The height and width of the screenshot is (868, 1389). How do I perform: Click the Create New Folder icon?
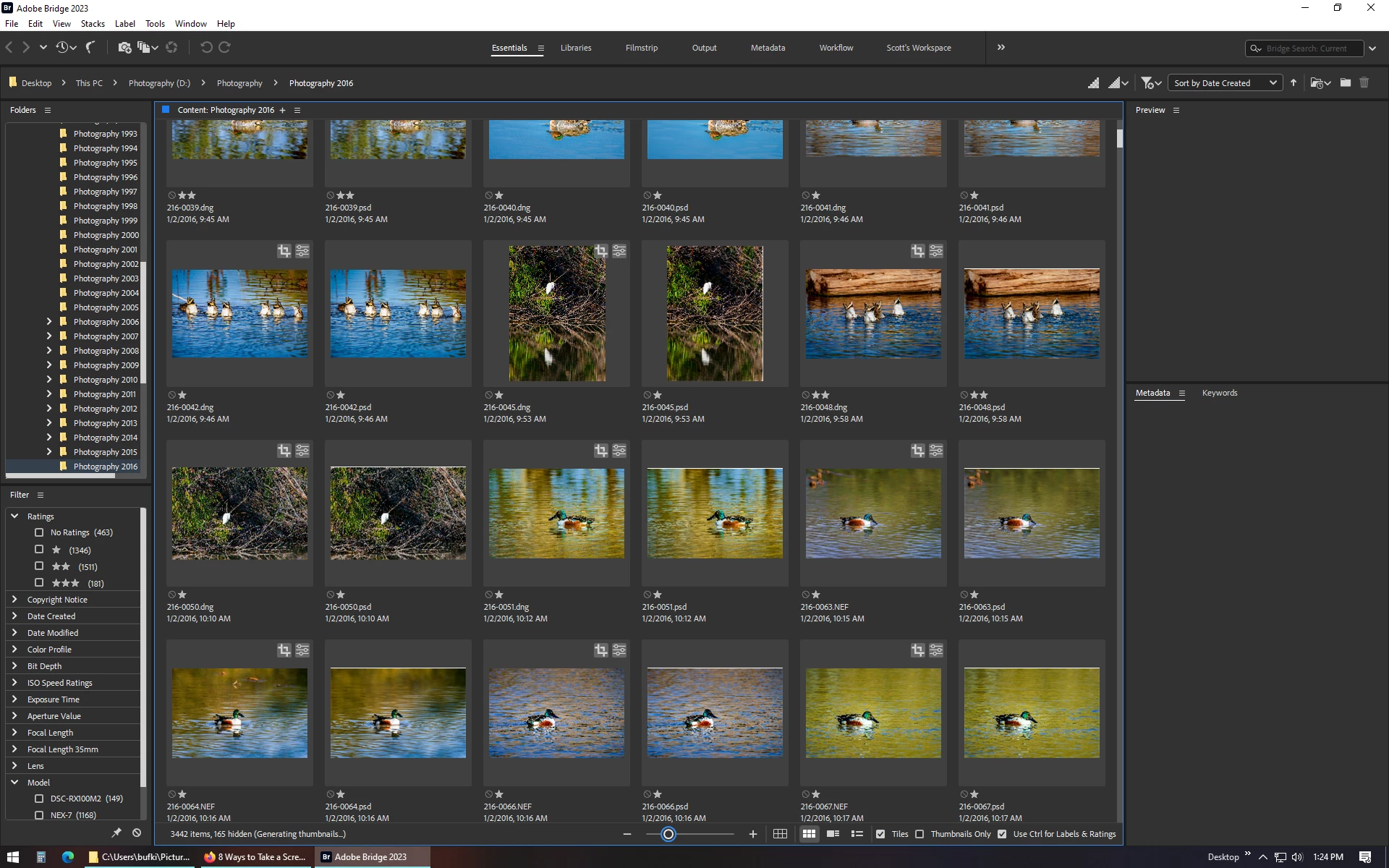point(1345,83)
